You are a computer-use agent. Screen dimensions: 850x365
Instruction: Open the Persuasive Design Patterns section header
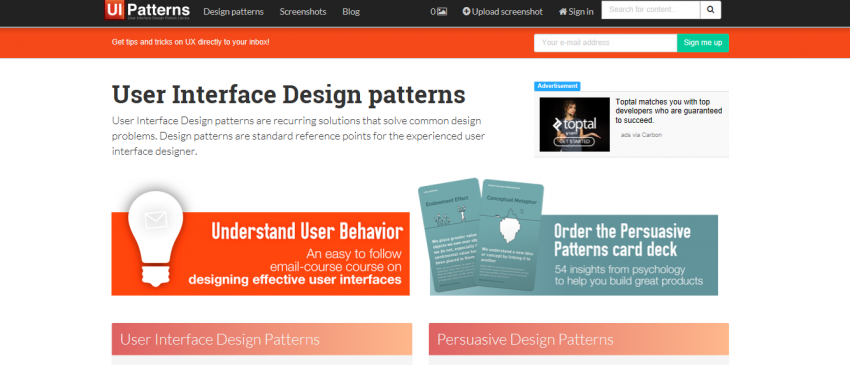(579, 340)
